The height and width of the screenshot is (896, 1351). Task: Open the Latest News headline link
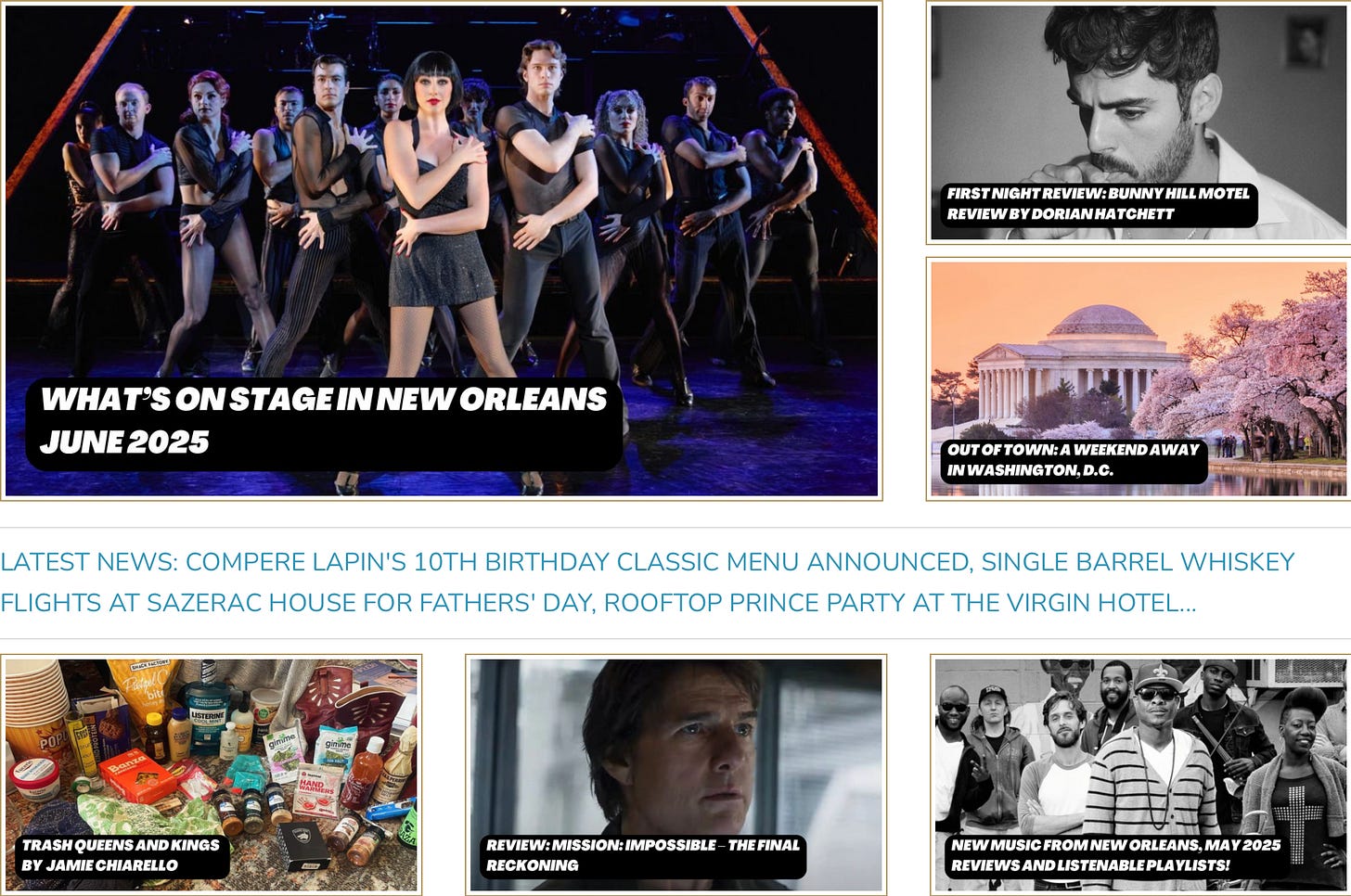point(648,582)
